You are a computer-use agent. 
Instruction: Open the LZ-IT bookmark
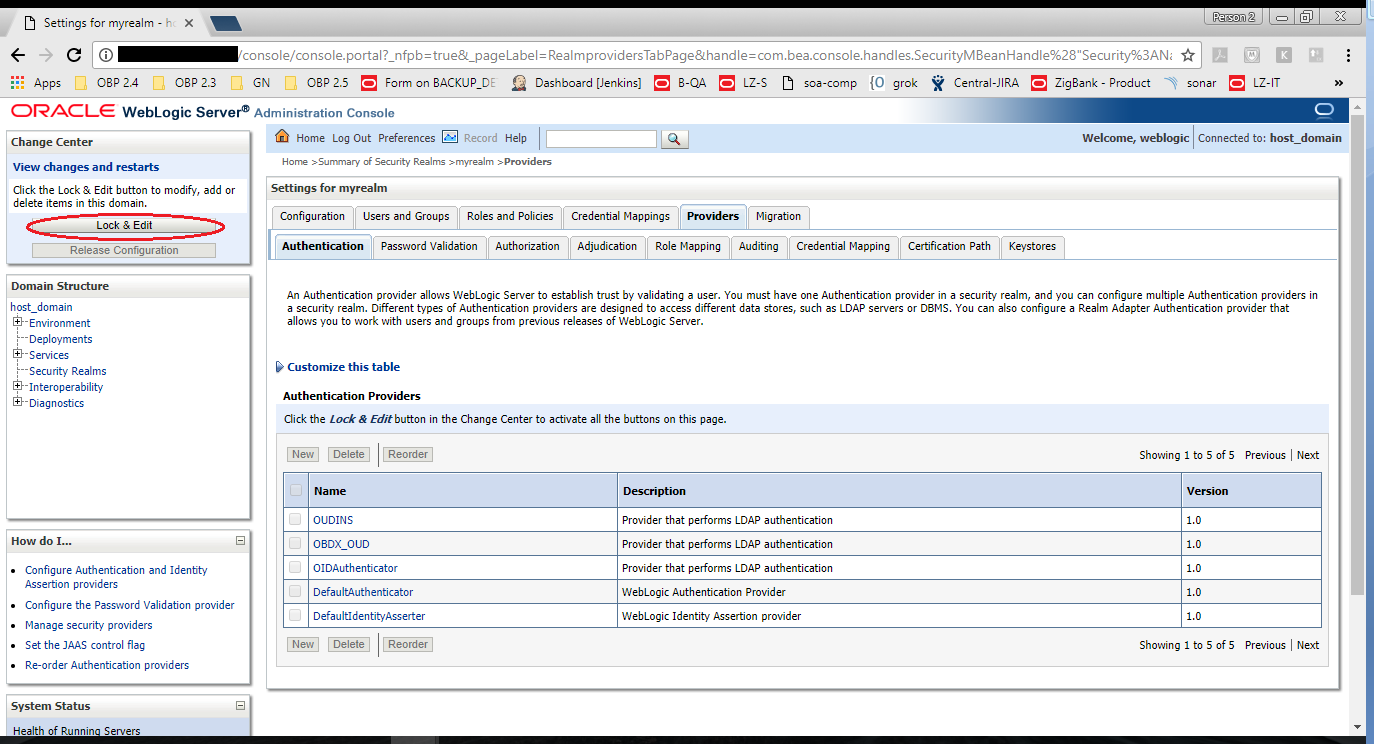pyautogui.click(x=1254, y=83)
